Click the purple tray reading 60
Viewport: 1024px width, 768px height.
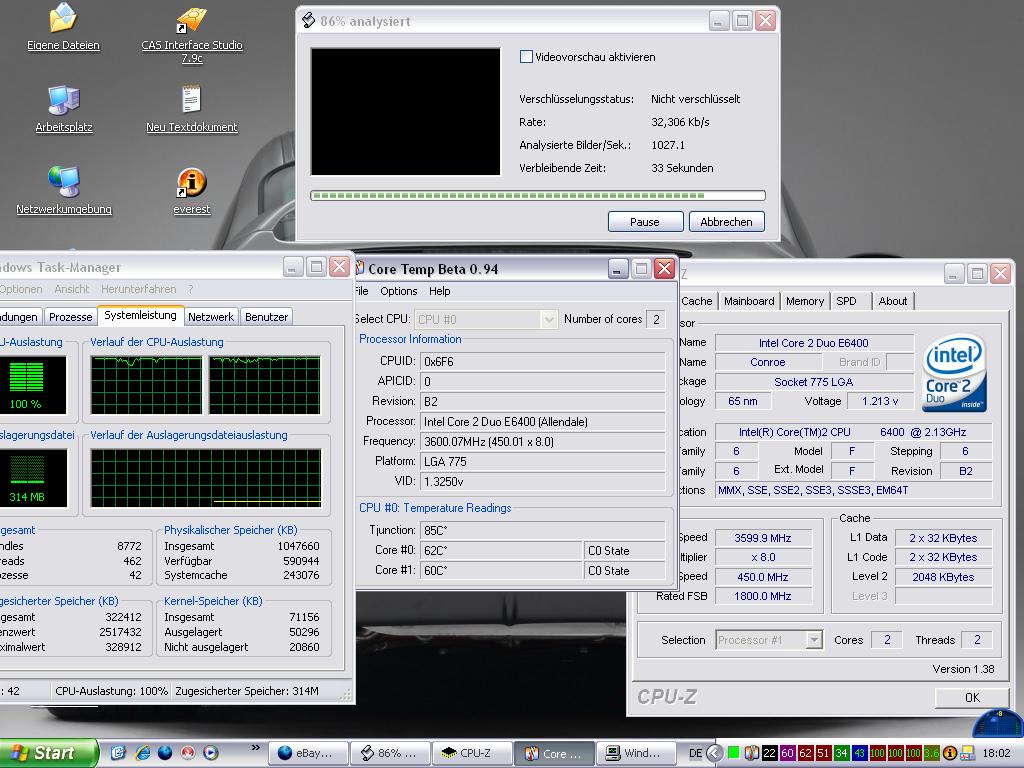(788, 753)
